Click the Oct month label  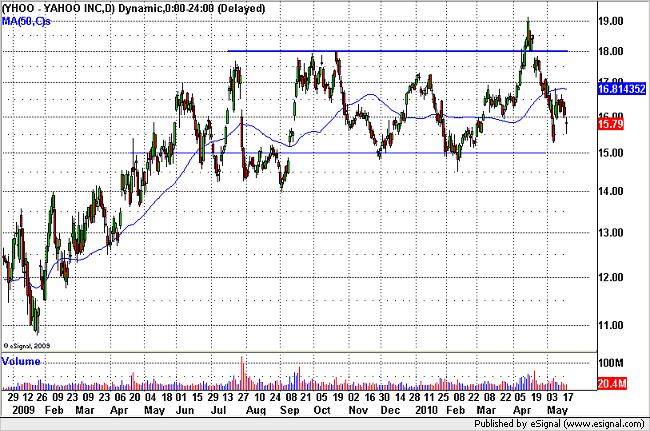pyautogui.click(x=322, y=410)
